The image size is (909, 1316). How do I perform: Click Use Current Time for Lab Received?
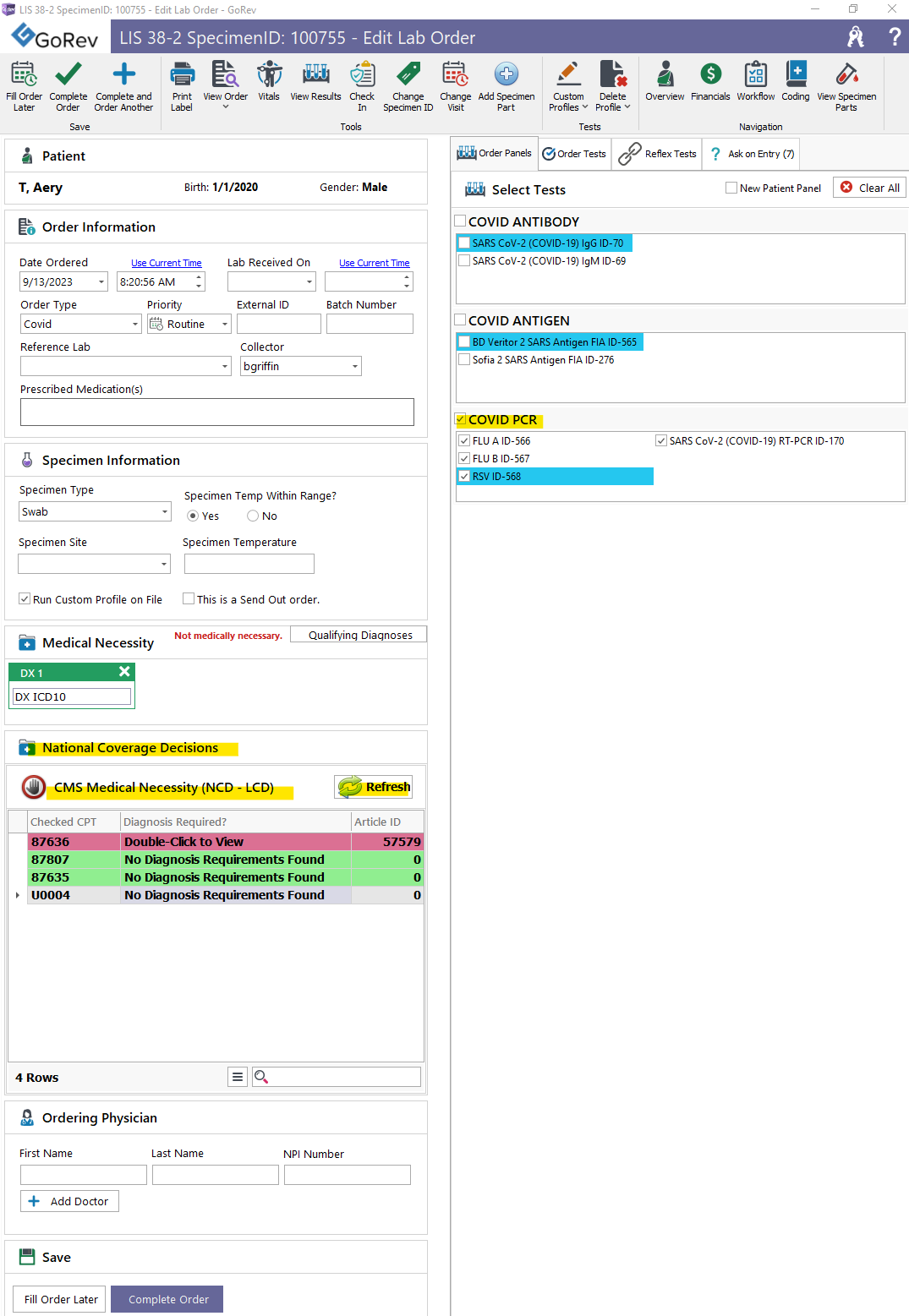click(x=375, y=263)
